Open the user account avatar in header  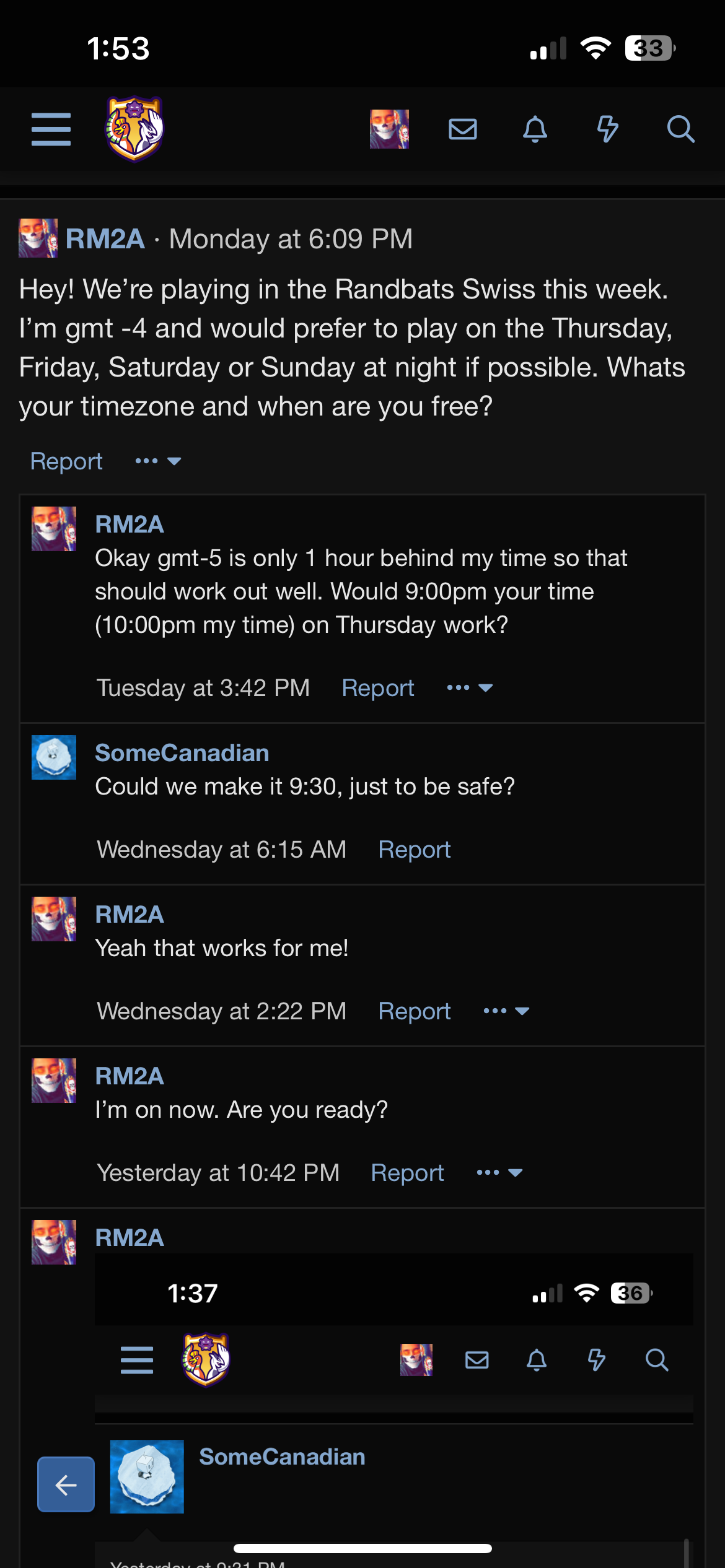click(389, 129)
